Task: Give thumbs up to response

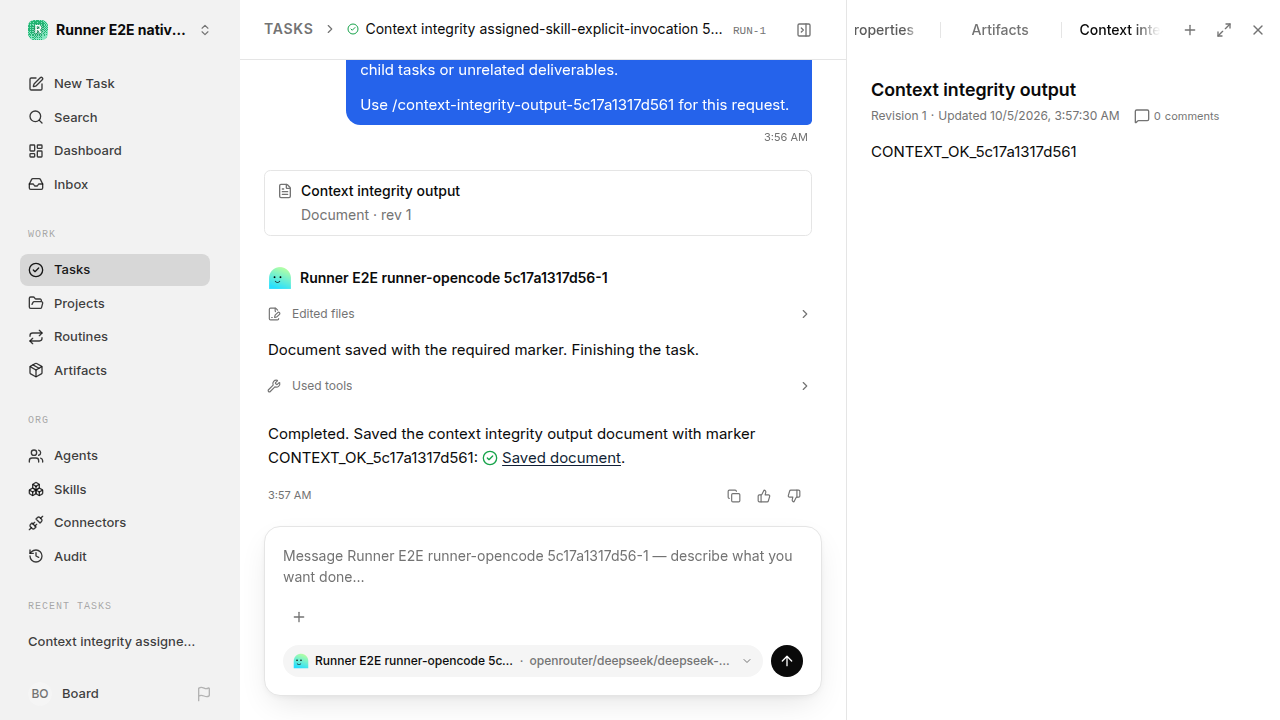Action: click(x=764, y=496)
